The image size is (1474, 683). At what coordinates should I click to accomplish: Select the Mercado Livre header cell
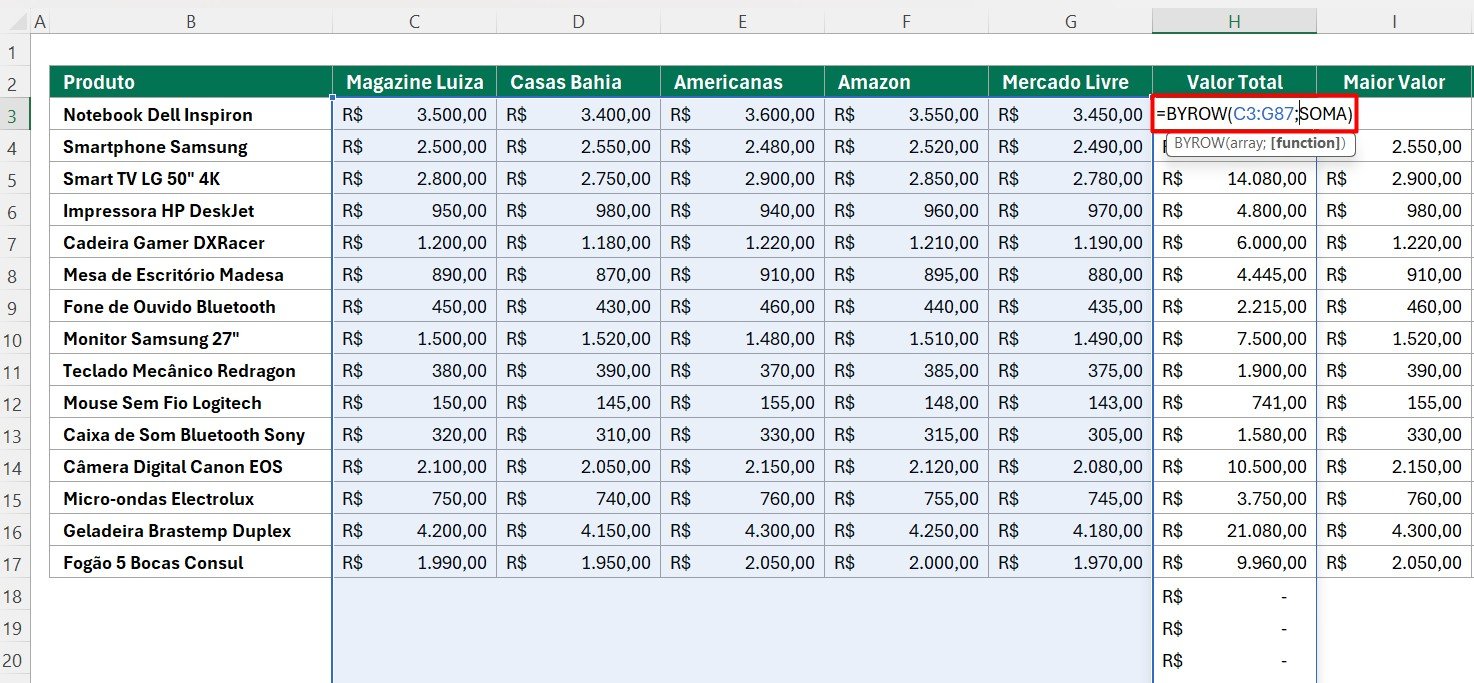click(x=1070, y=82)
